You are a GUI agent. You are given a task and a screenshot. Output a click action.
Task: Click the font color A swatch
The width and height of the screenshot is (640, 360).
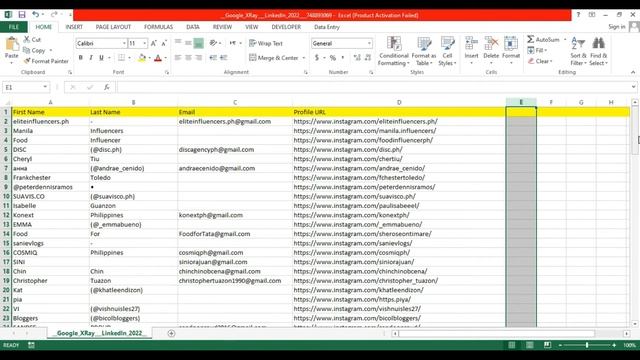(x=158, y=58)
